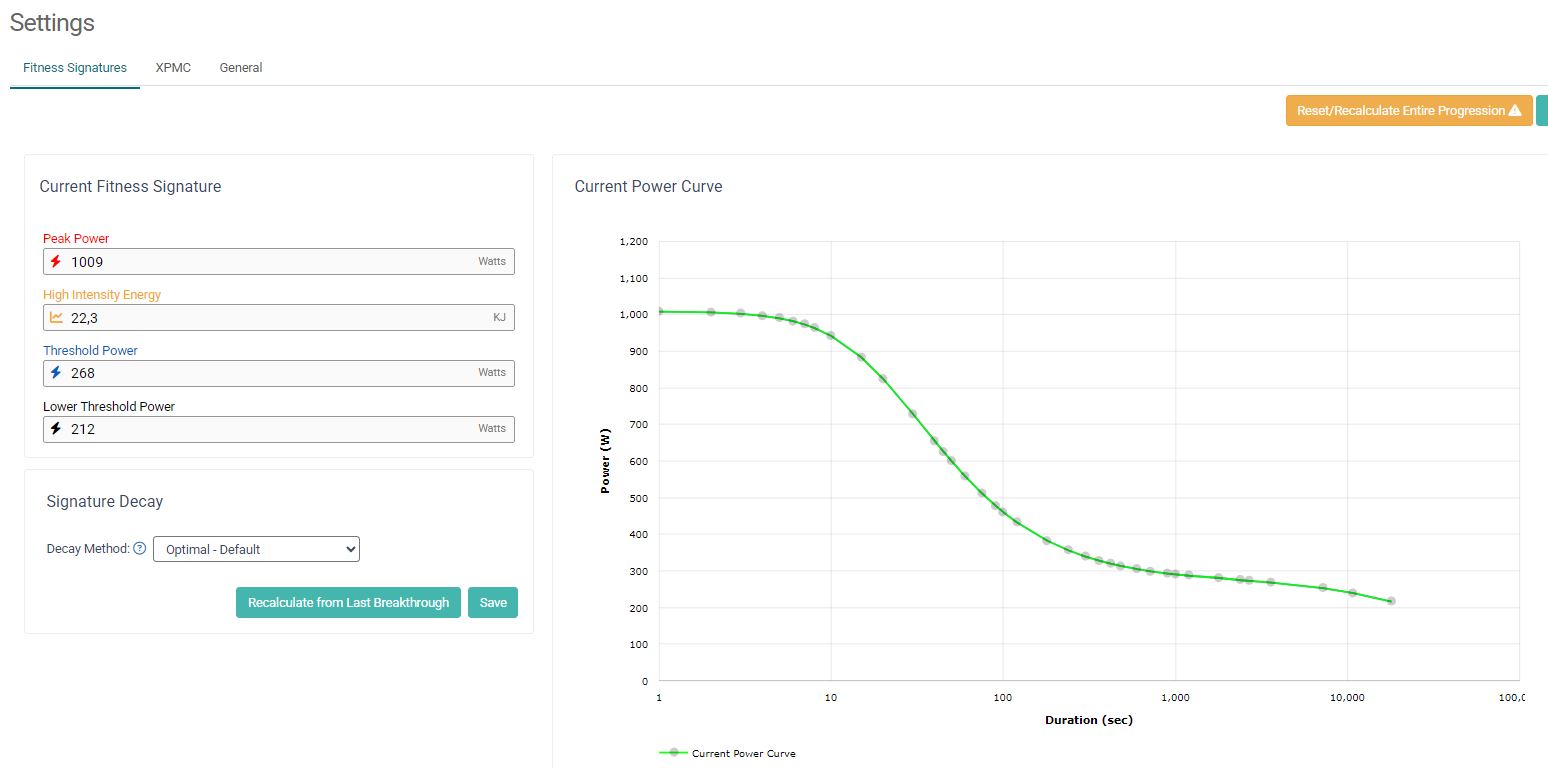Click the 1-second data point on power curve
The width and height of the screenshot is (1548, 768).
pos(658,311)
